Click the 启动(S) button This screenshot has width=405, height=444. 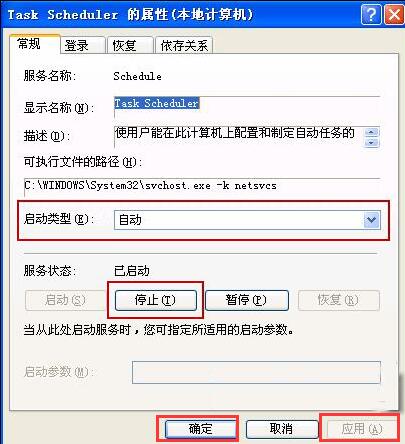pos(65,300)
